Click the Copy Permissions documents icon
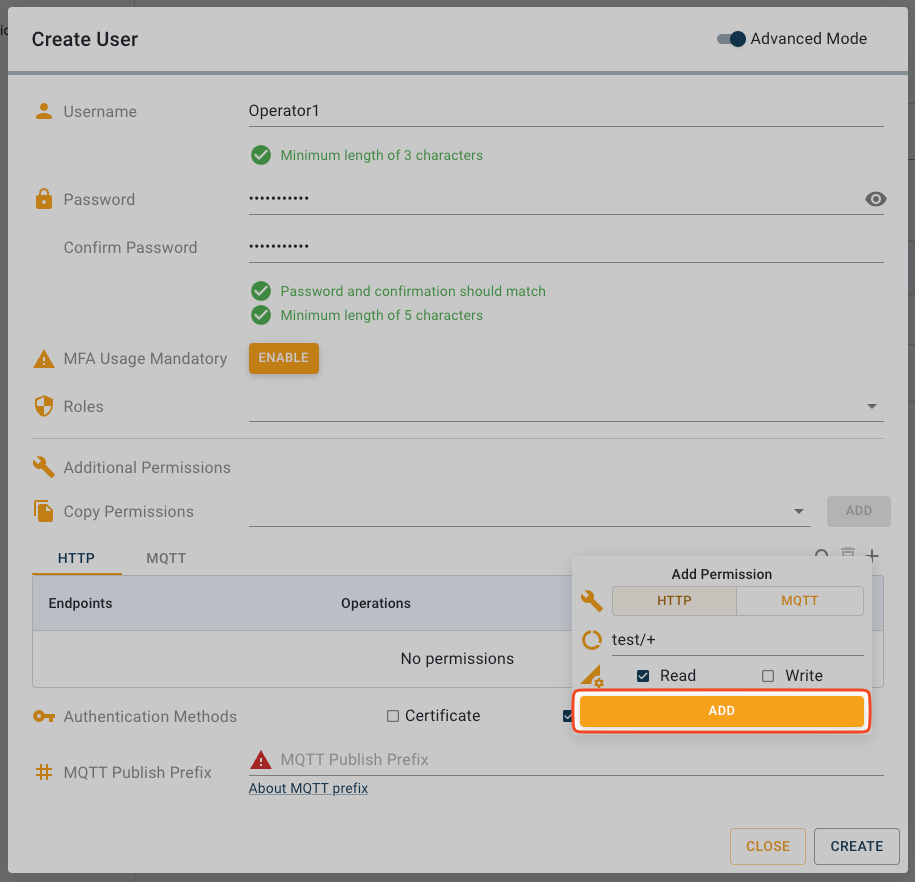This screenshot has height=882, width=915. (x=43, y=511)
